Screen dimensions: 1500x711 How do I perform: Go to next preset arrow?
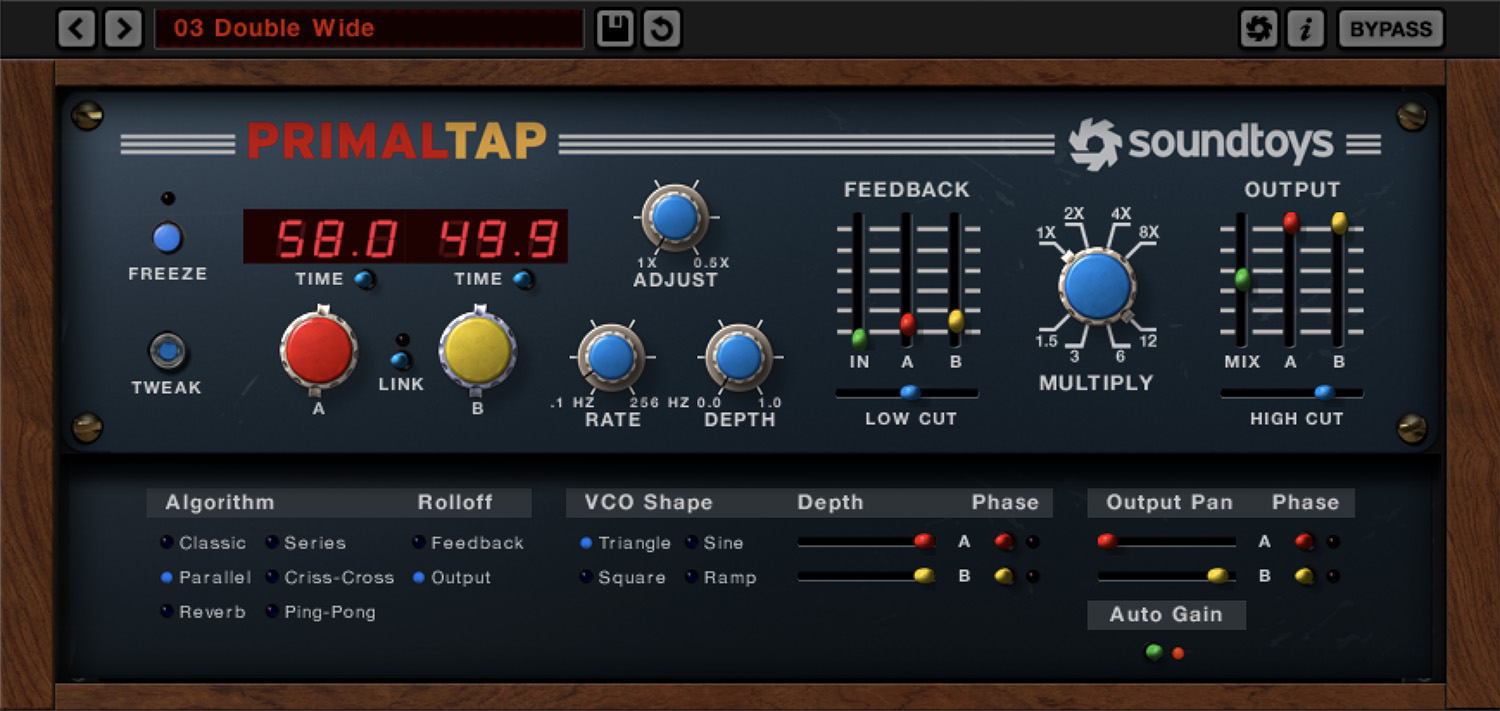tap(123, 29)
